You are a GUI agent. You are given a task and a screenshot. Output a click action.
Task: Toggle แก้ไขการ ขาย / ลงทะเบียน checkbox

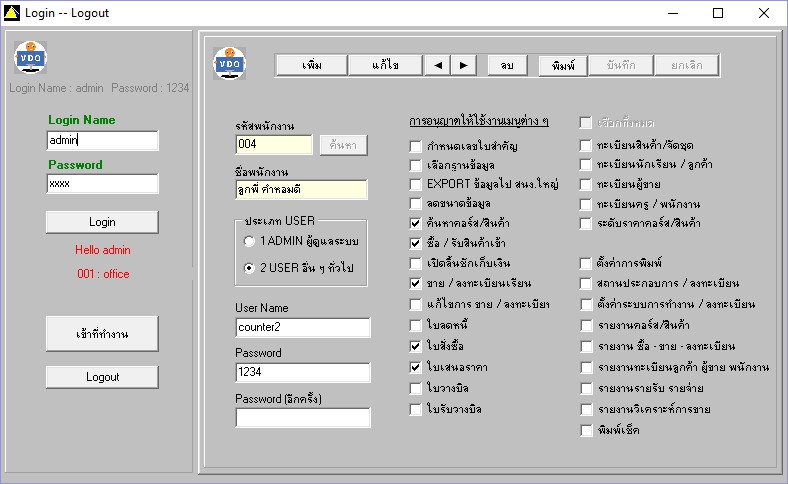pos(415,305)
